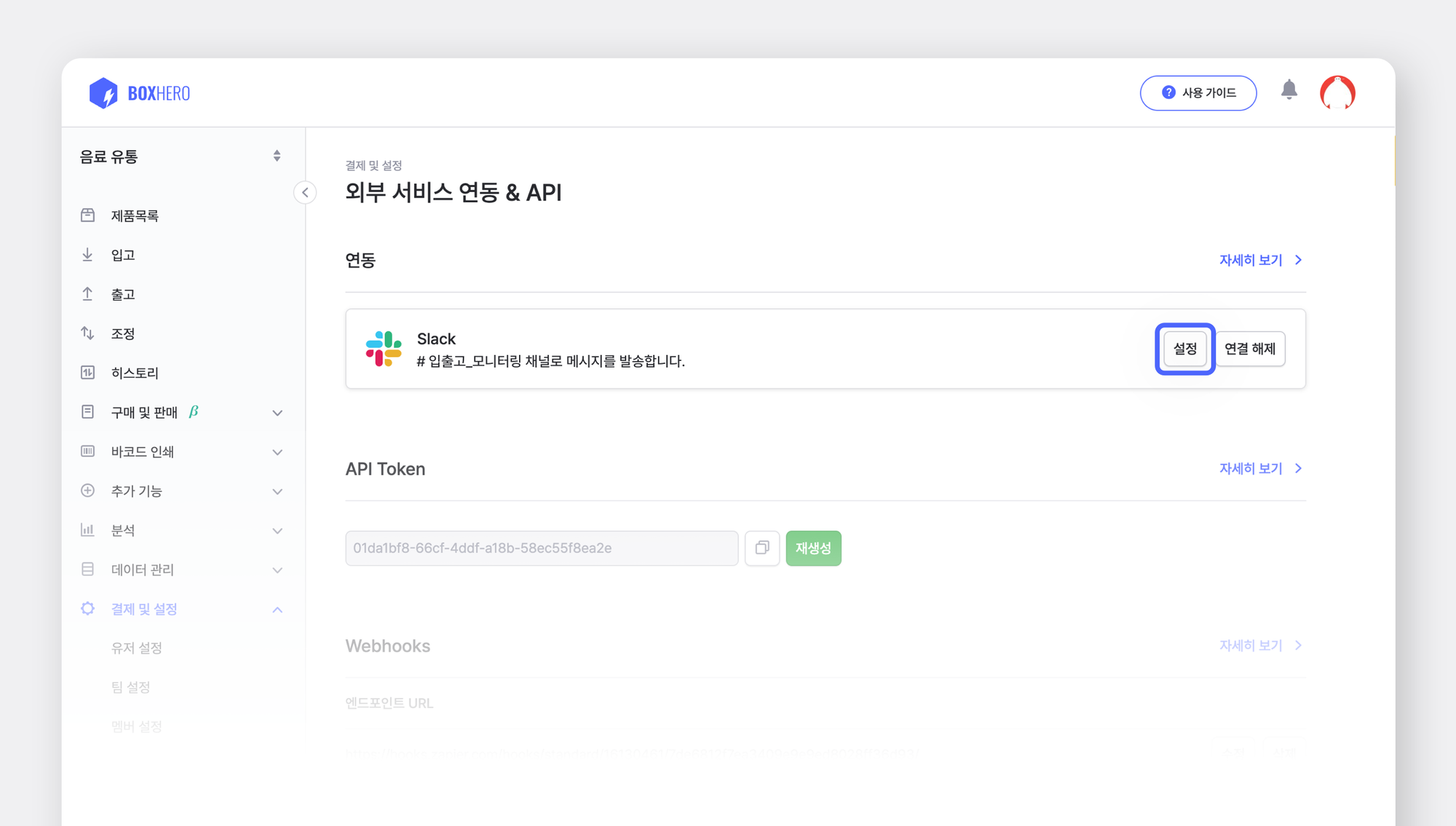Click the 사용 가이드 button

(x=1198, y=92)
